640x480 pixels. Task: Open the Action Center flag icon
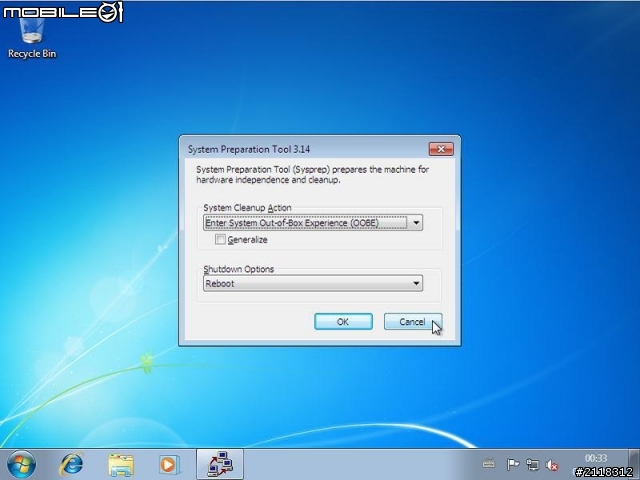(x=512, y=464)
